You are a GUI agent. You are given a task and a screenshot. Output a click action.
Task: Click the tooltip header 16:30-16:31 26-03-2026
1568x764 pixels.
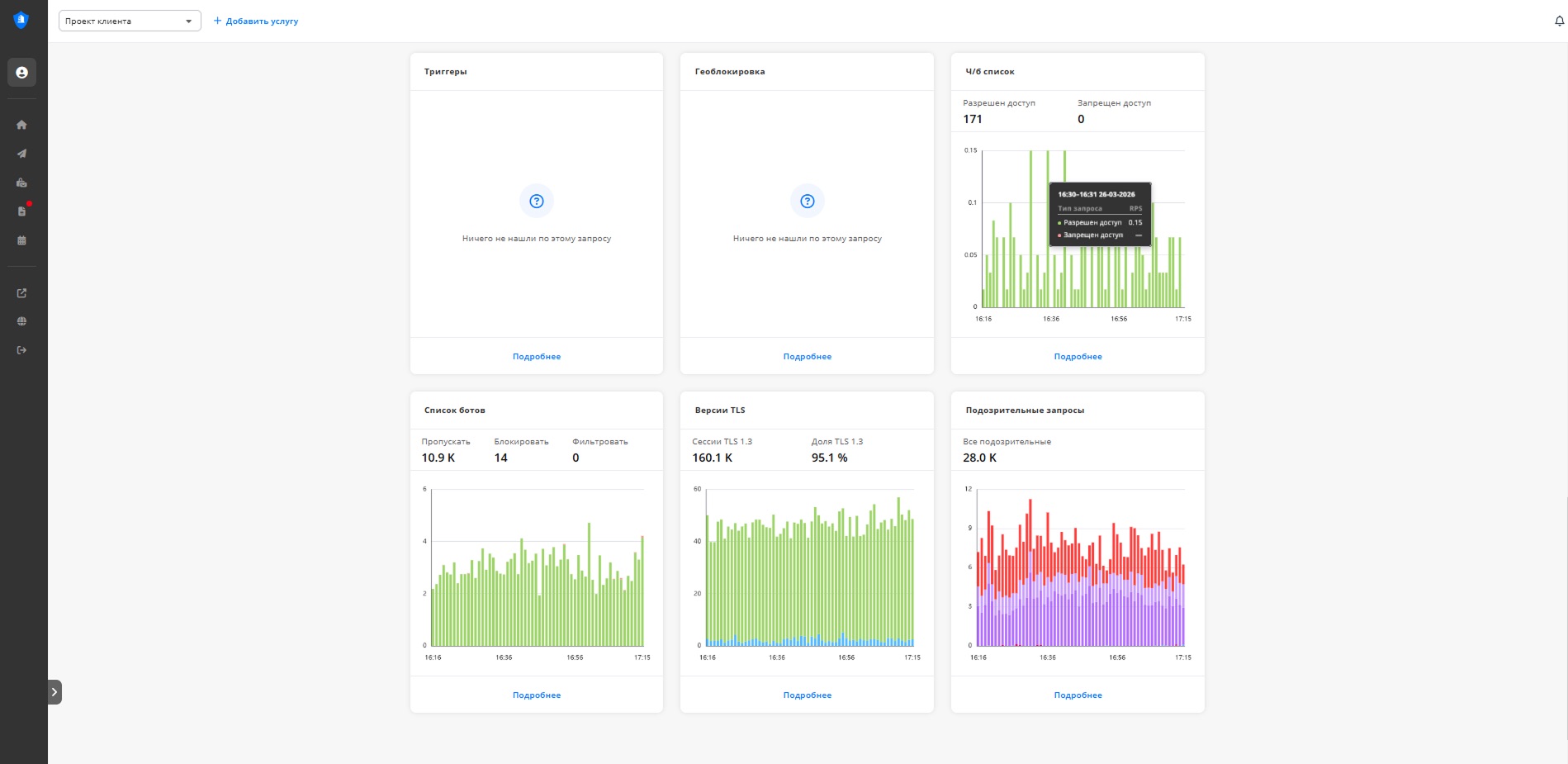click(x=1097, y=194)
